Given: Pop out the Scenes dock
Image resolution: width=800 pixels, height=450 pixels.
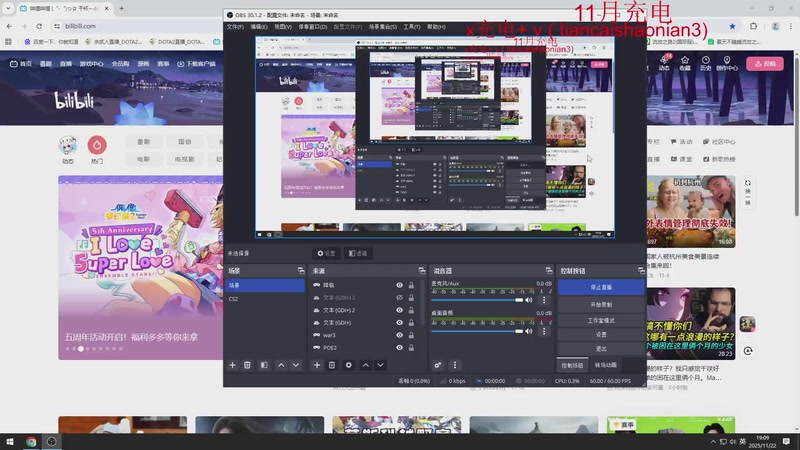Looking at the screenshot, I should pos(301,270).
